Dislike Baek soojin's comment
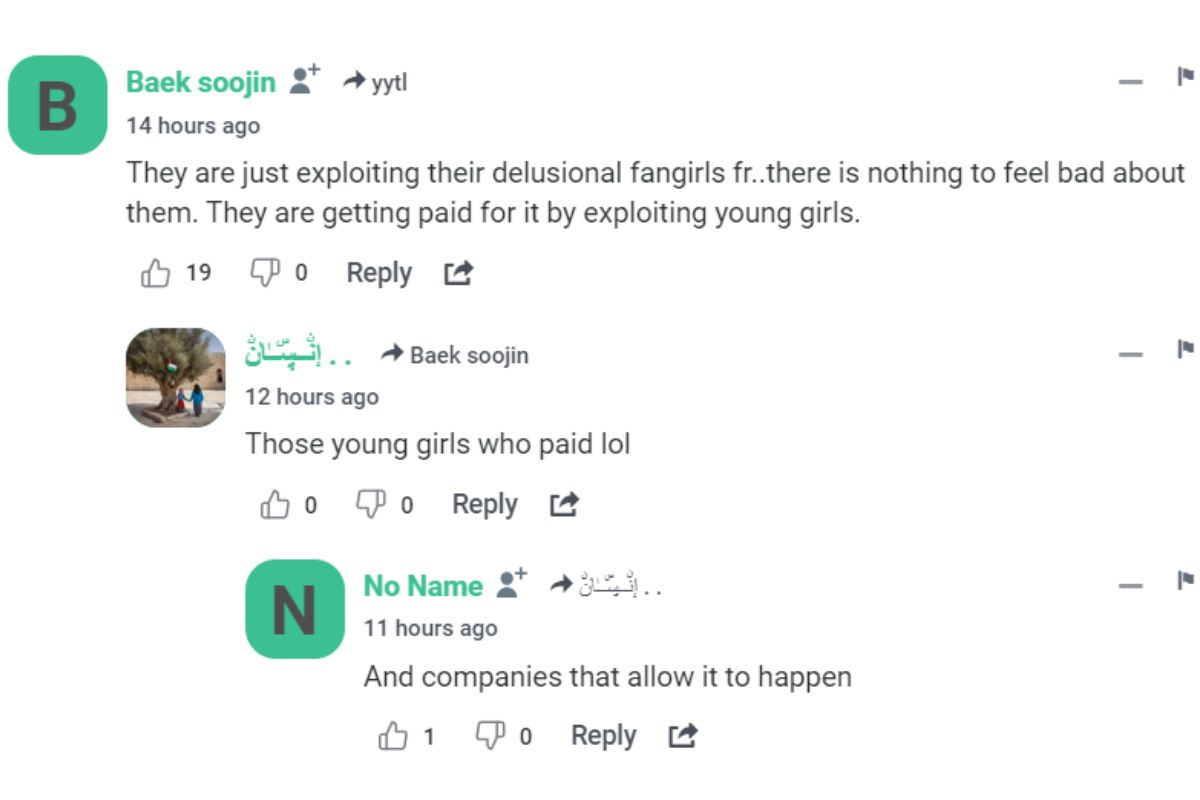Screen dimensions: 1200x800 [264, 273]
